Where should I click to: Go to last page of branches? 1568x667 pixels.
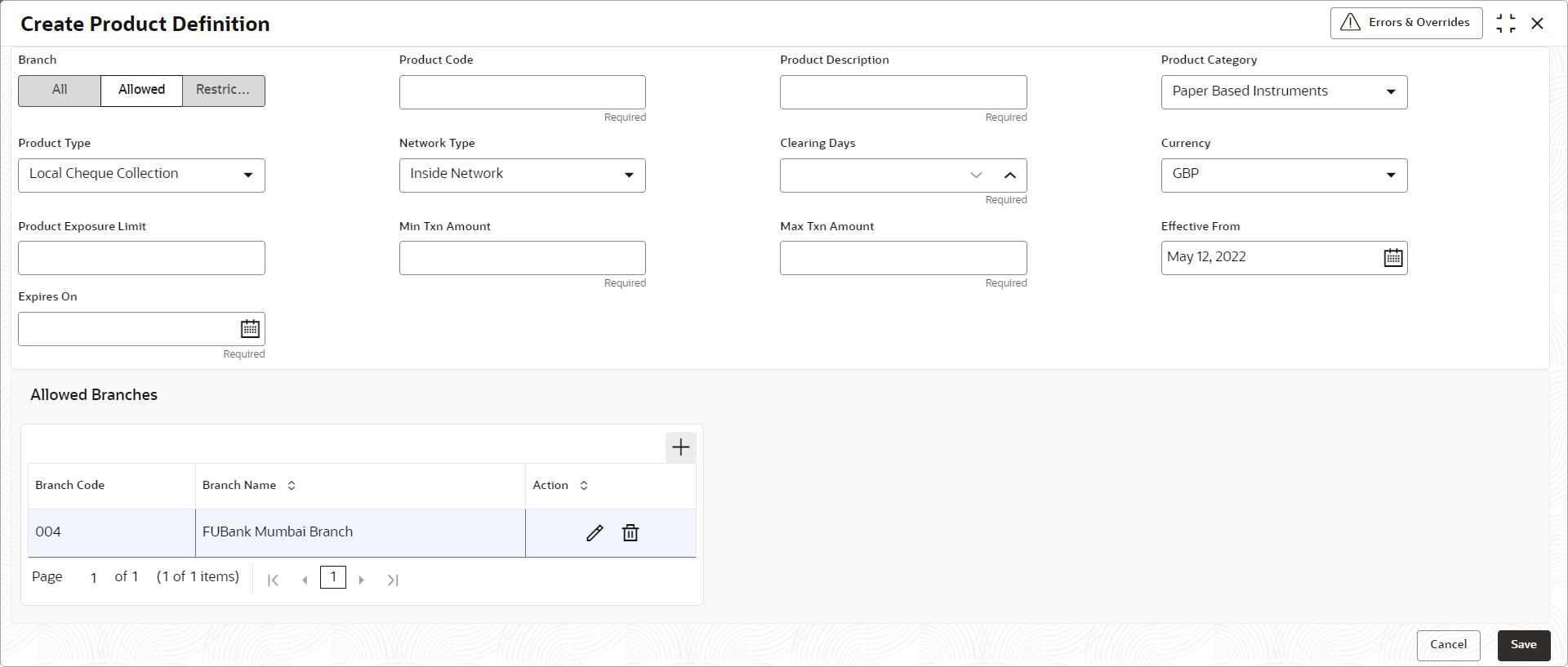[393, 580]
